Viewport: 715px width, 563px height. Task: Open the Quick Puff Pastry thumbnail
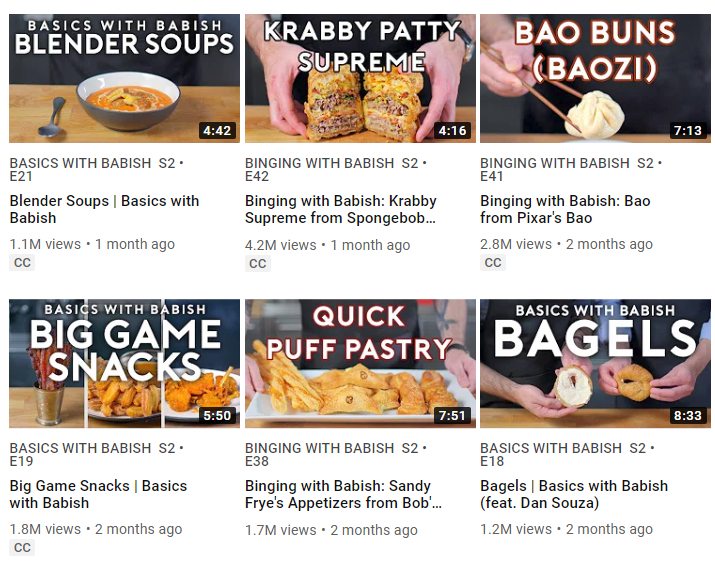click(x=360, y=363)
